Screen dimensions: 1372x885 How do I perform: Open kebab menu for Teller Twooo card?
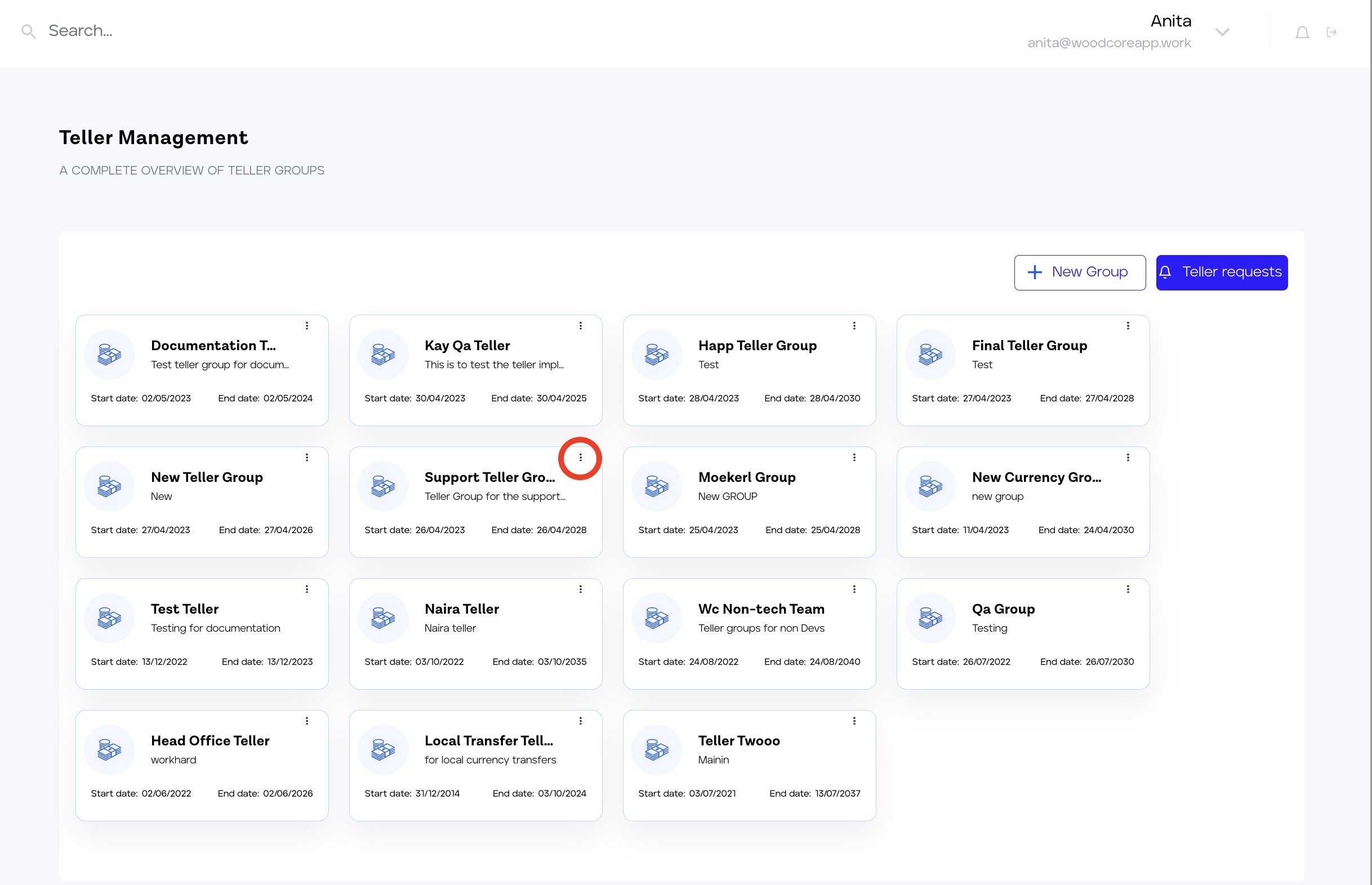click(854, 721)
